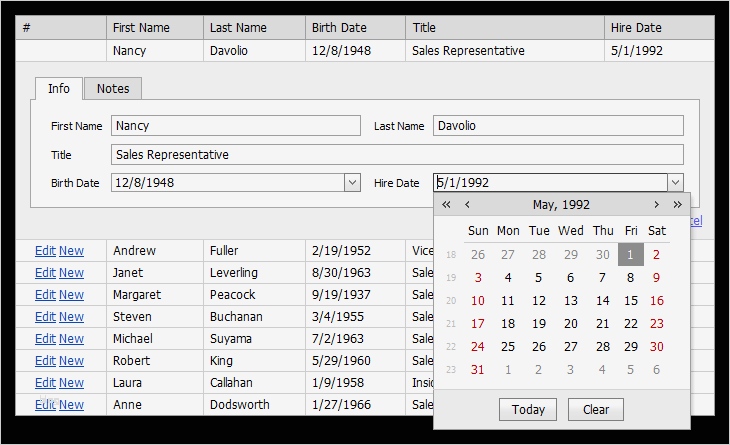Select the Info tab

(x=59, y=89)
